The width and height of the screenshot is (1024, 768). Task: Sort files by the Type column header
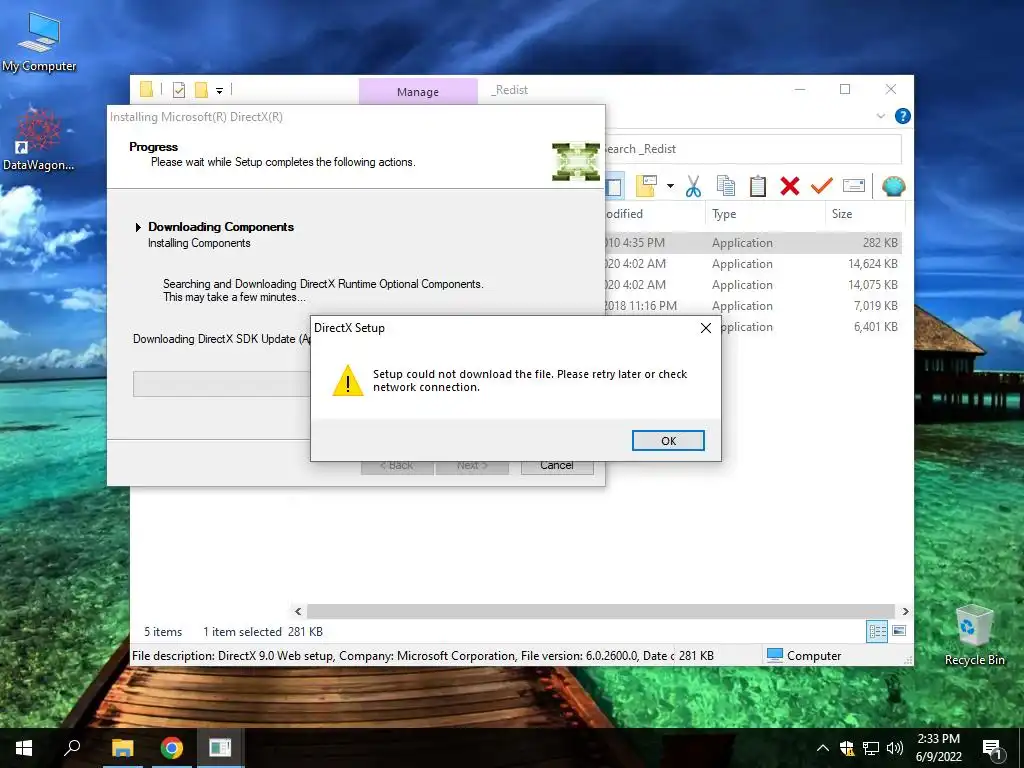[765, 214]
